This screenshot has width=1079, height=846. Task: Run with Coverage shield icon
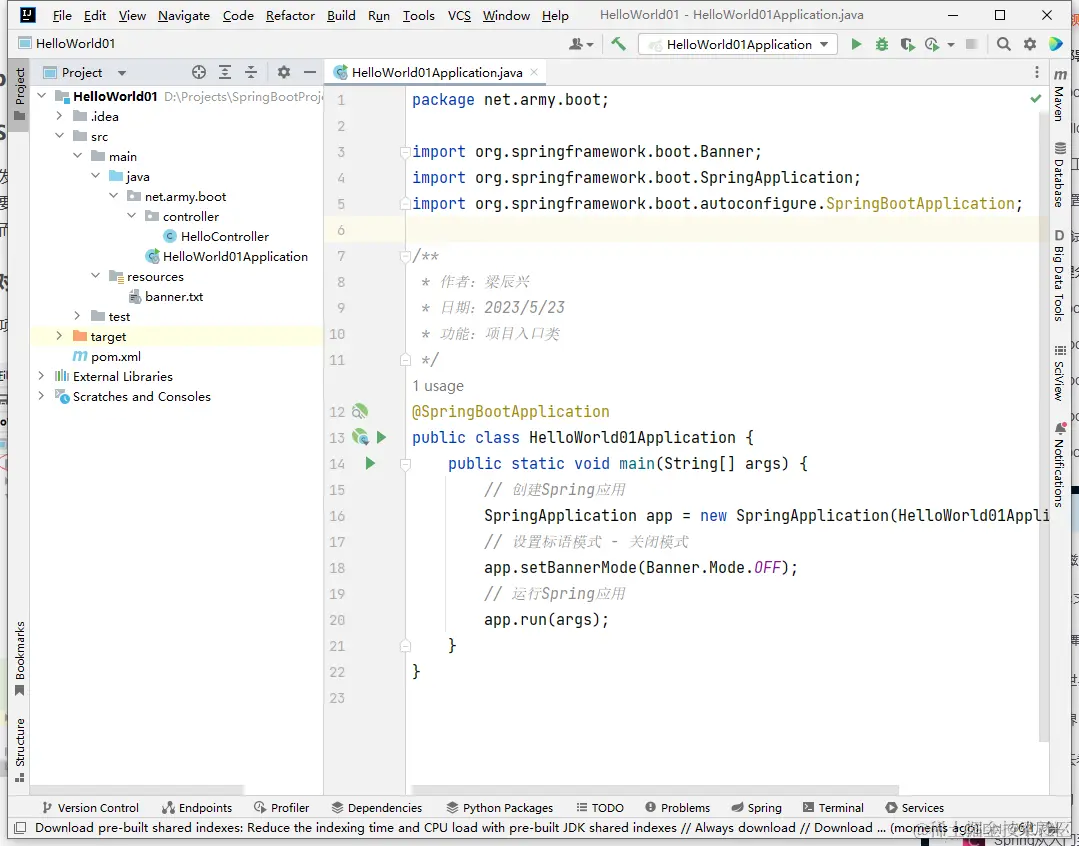coord(906,44)
